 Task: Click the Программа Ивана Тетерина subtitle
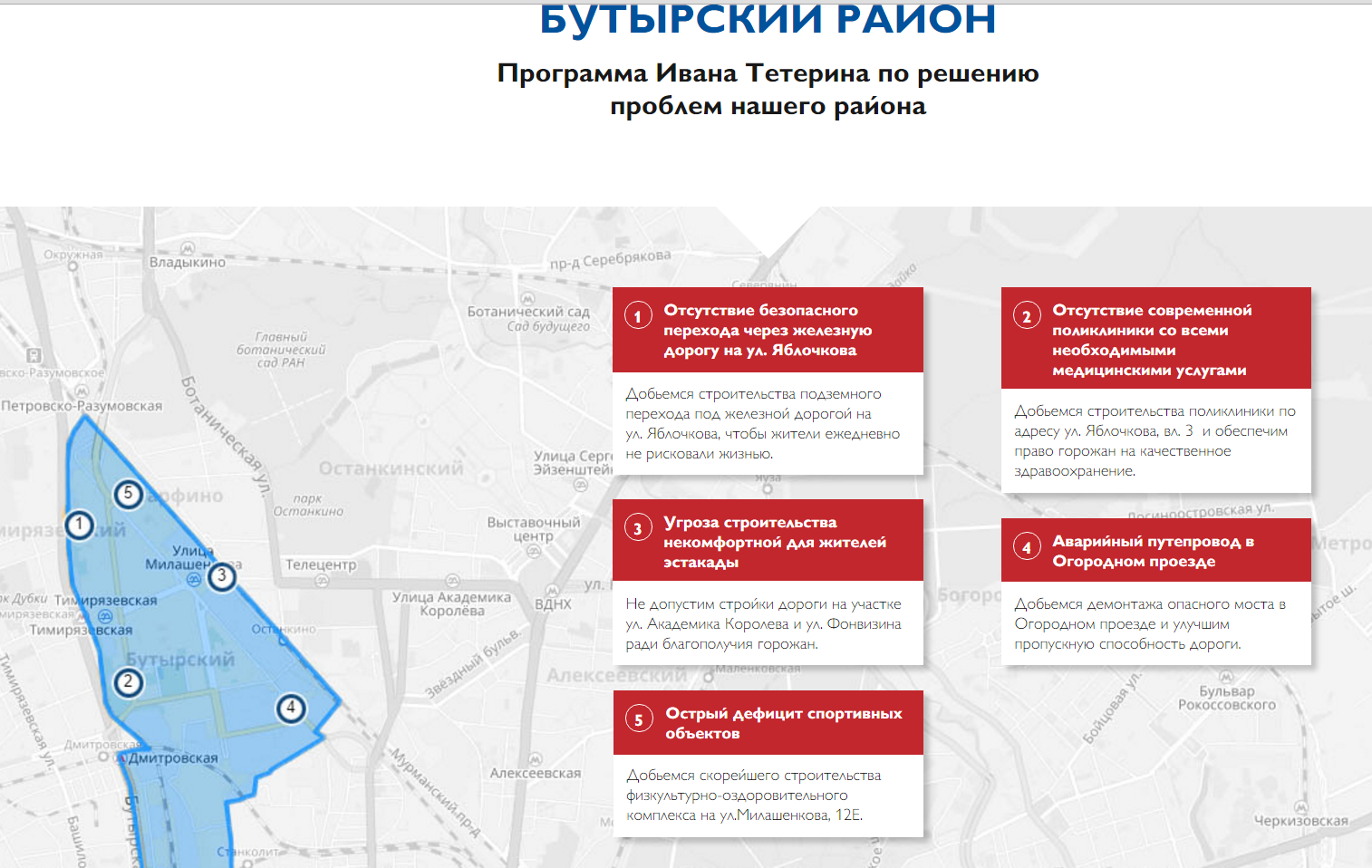click(x=768, y=89)
